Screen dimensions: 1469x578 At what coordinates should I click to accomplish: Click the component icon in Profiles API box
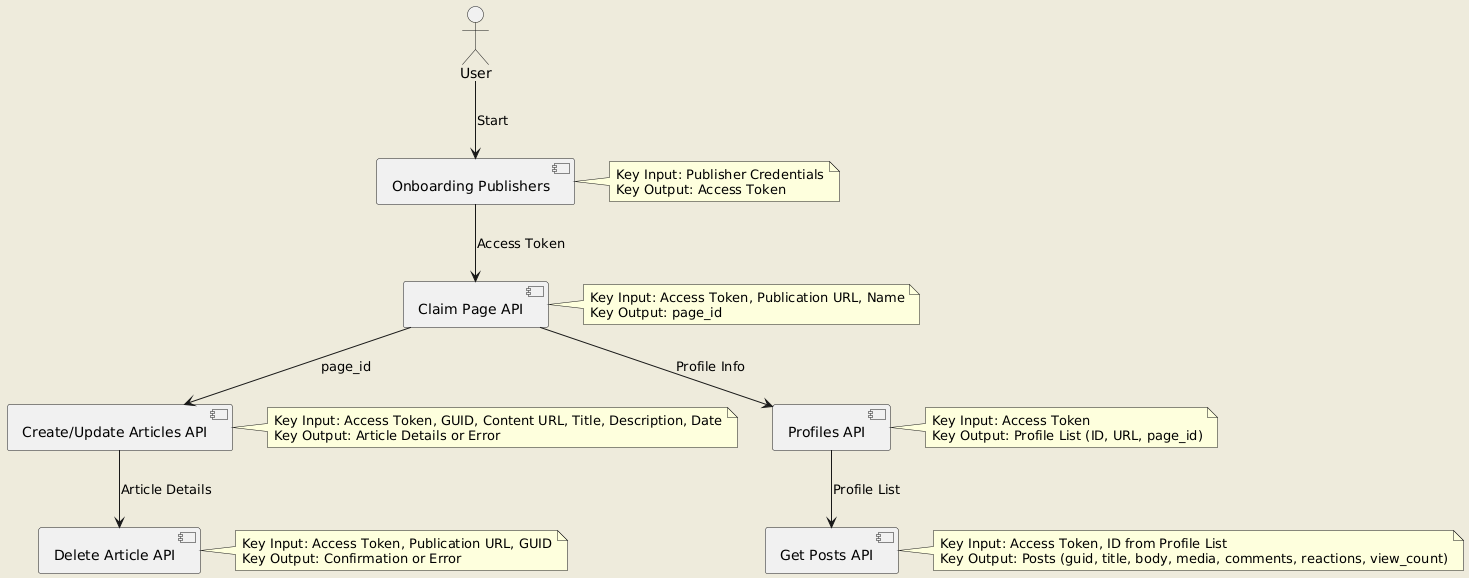click(877, 415)
